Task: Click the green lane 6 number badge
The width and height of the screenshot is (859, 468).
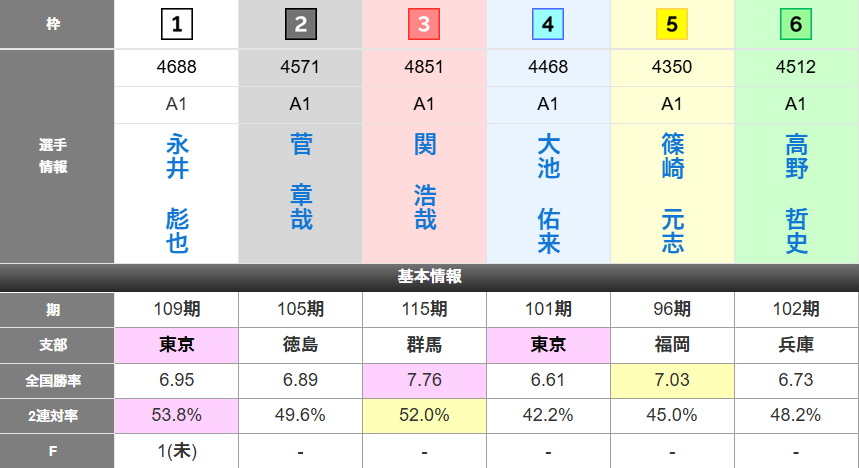Action: click(x=796, y=24)
